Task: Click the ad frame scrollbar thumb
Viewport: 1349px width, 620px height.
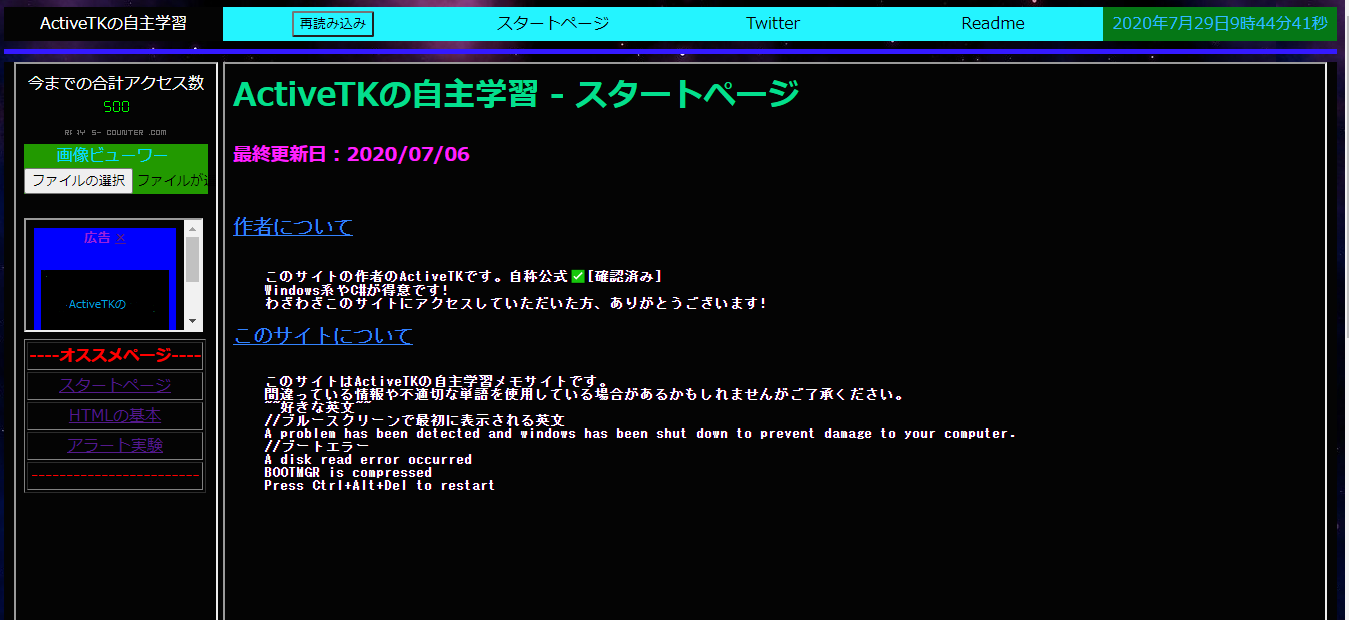Action: pyautogui.click(x=193, y=259)
